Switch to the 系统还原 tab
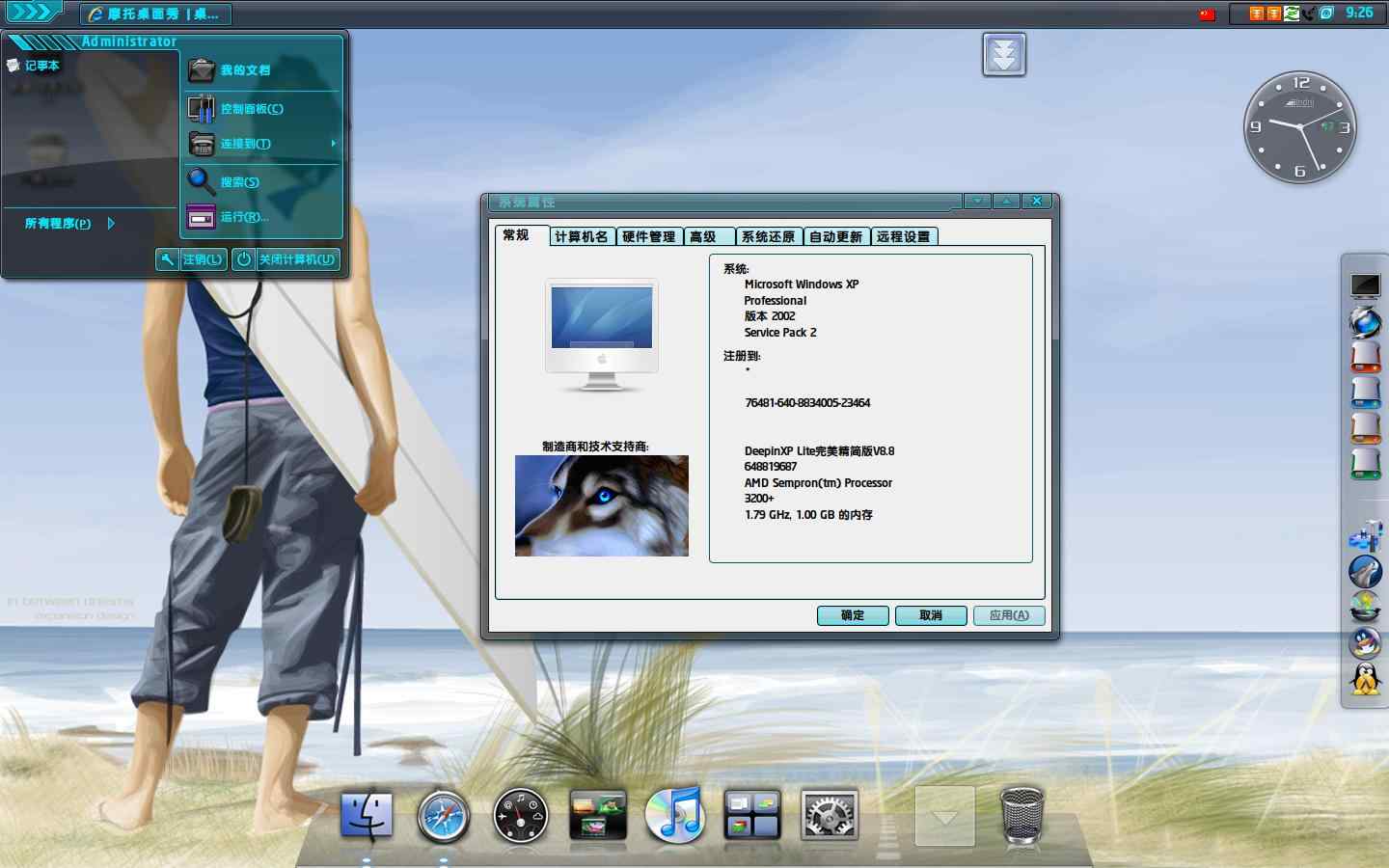1389x868 pixels. pos(769,236)
